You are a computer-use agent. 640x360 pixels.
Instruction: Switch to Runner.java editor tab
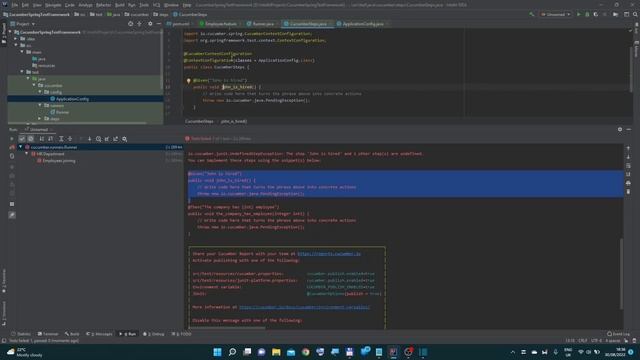[261, 24]
